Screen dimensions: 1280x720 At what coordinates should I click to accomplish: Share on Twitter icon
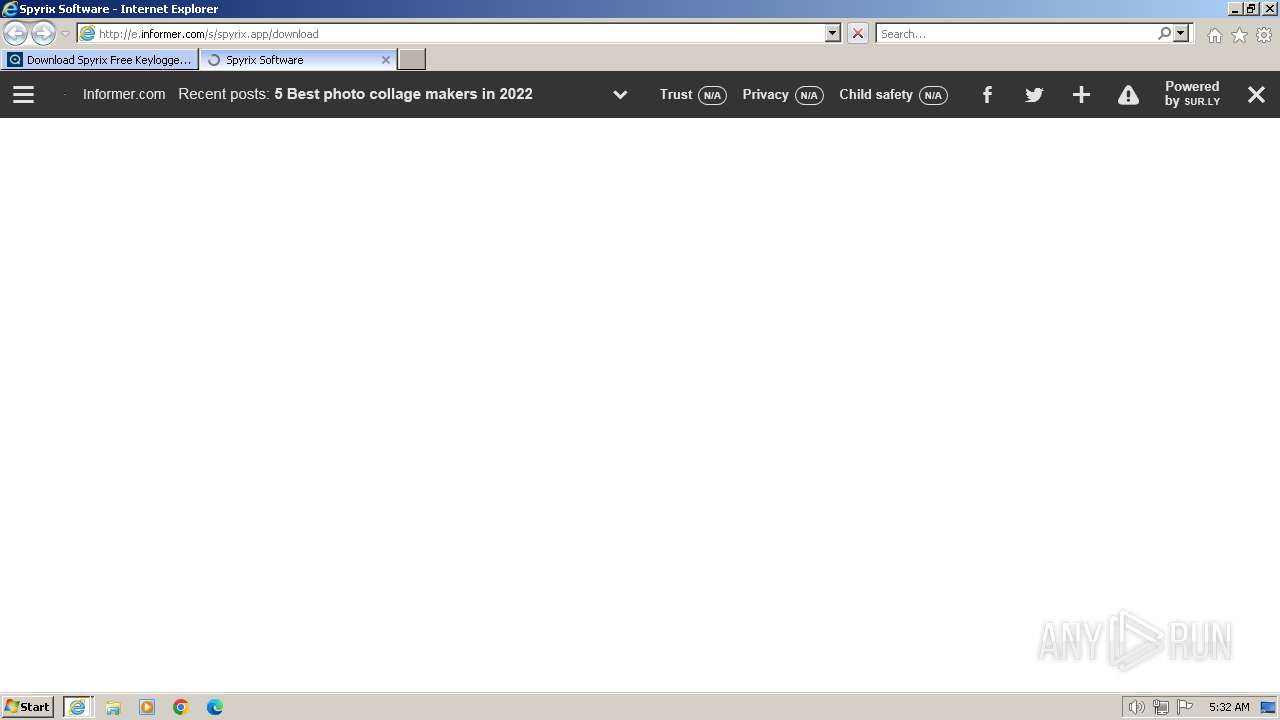pyautogui.click(x=1034, y=95)
